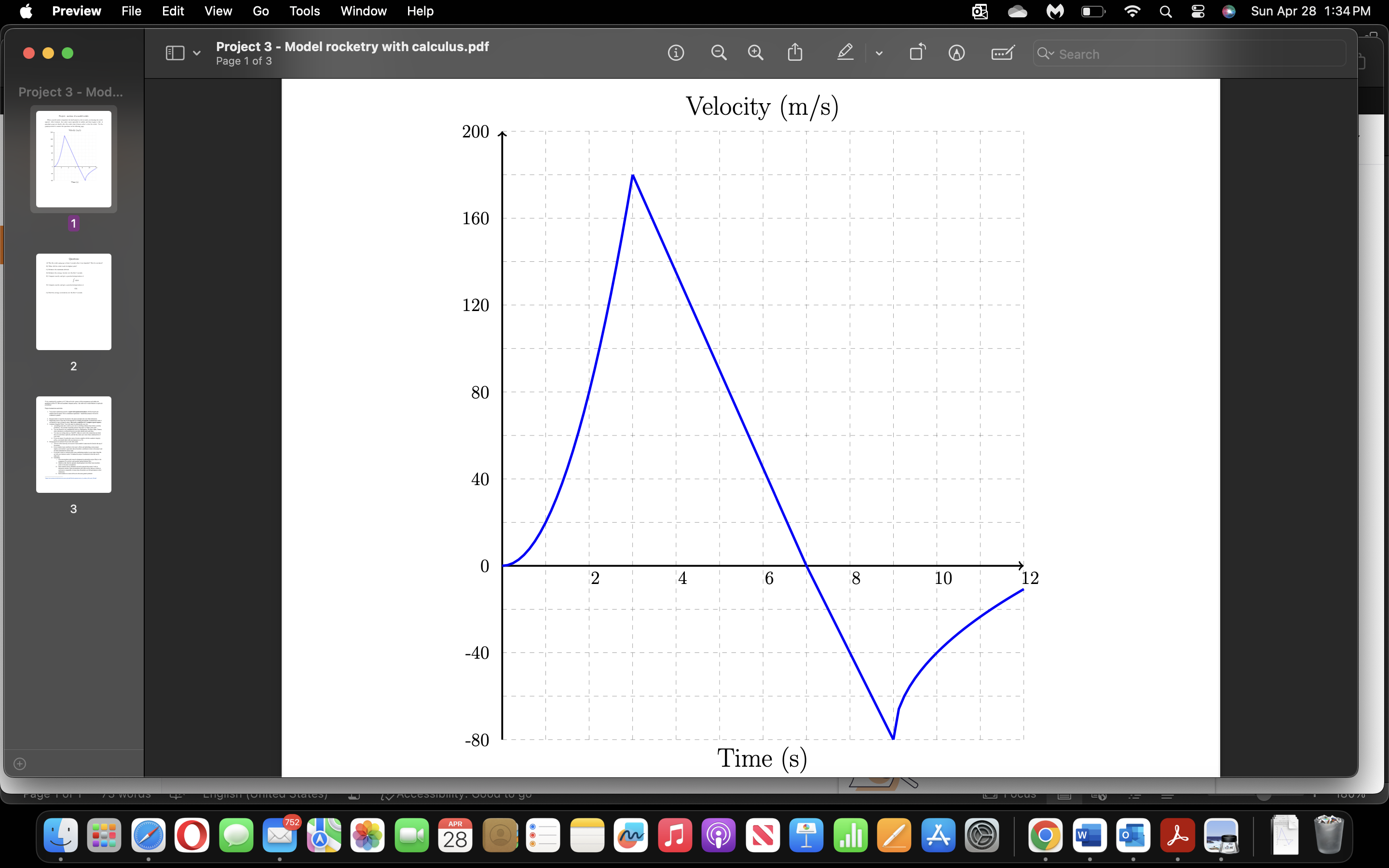
Task: Open the Form Filling toolbar icon
Action: 1002,54
